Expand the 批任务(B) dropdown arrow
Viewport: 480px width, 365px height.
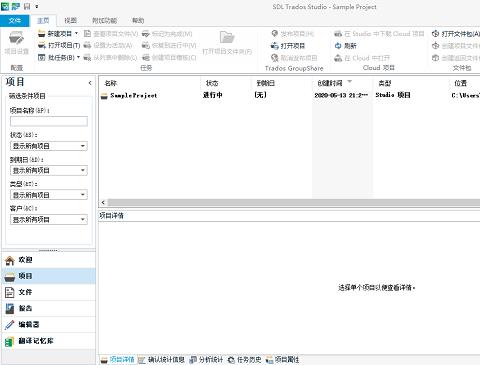tap(78, 57)
